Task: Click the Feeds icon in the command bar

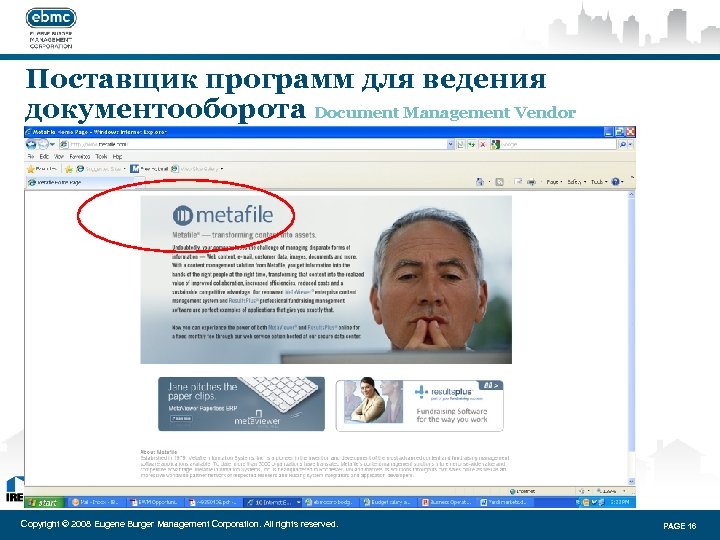Action: 500,182
